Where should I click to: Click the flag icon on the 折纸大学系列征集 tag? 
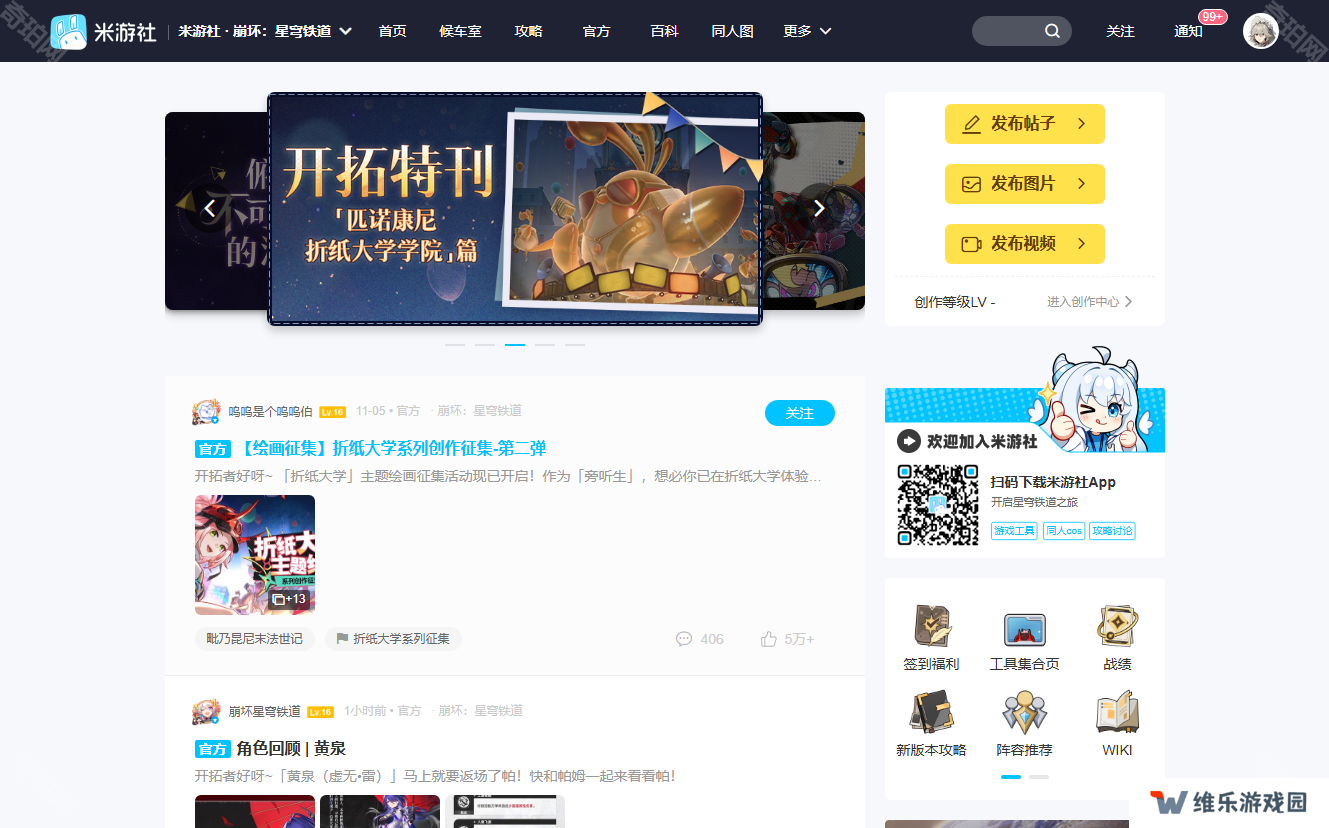(342, 638)
